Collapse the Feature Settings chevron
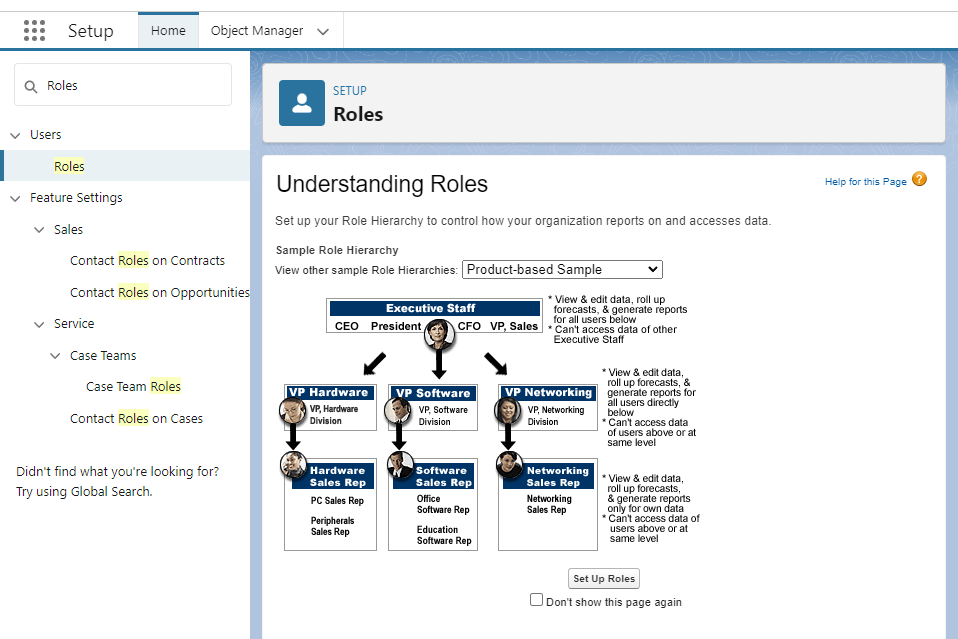 pos(15,198)
